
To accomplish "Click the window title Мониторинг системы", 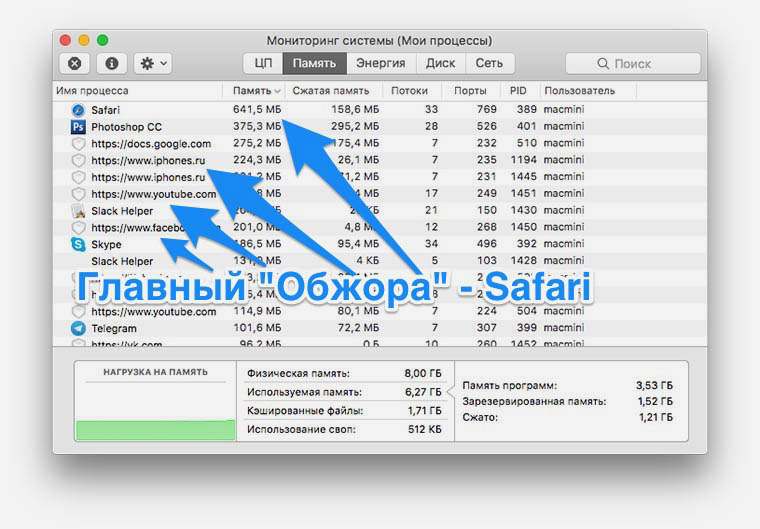I will [x=380, y=41].
